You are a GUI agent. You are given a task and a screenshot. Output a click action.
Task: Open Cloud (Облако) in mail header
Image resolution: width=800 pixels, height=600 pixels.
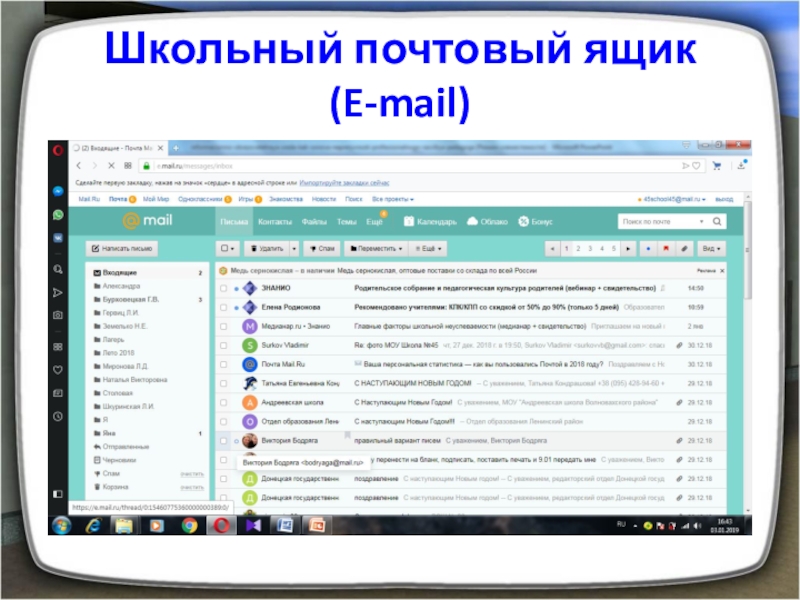click(x=487, y=221)
